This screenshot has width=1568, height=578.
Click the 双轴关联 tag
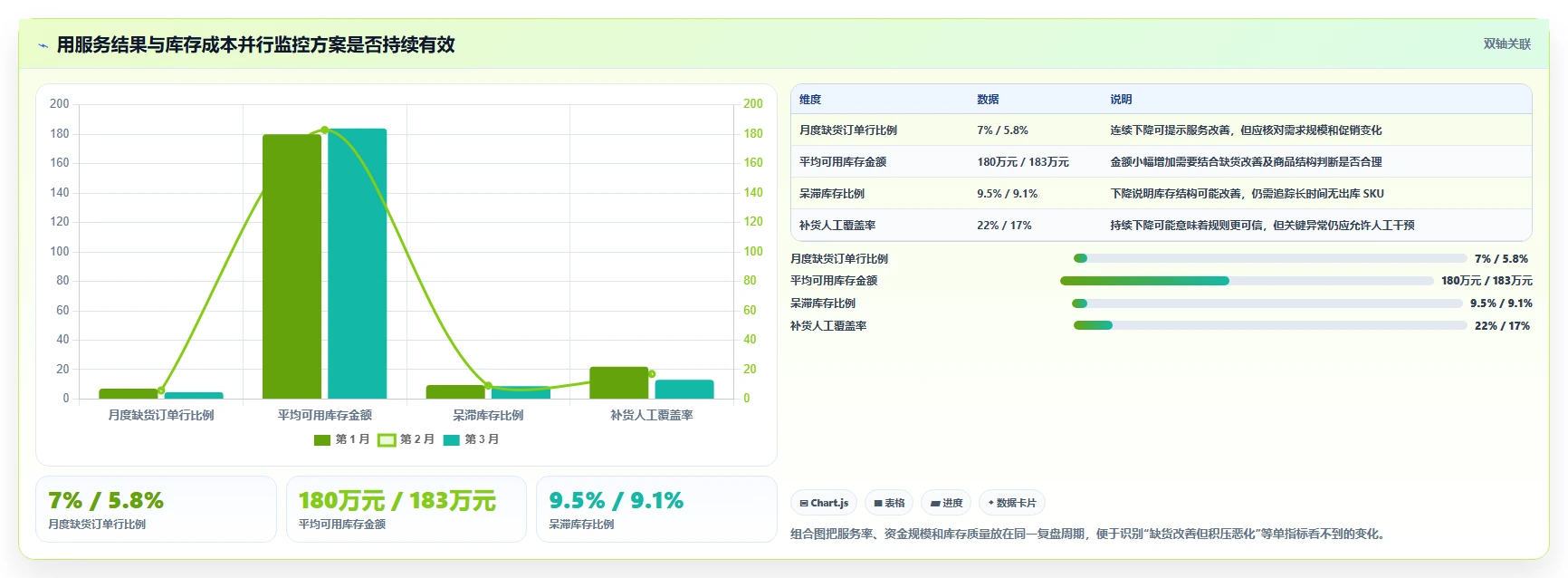(x=1506, y=44)
